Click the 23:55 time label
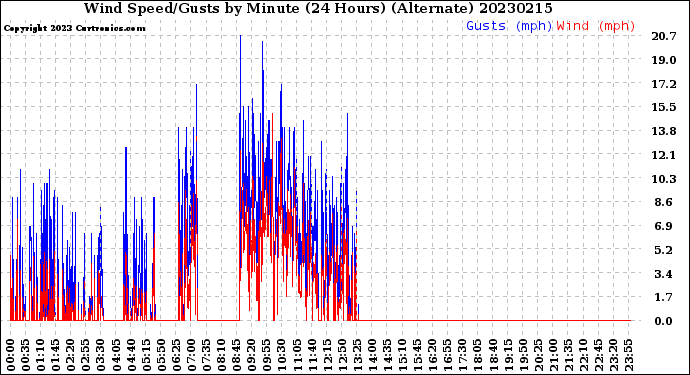This screenshot has height=375, width=690. [x=628, y=355]
